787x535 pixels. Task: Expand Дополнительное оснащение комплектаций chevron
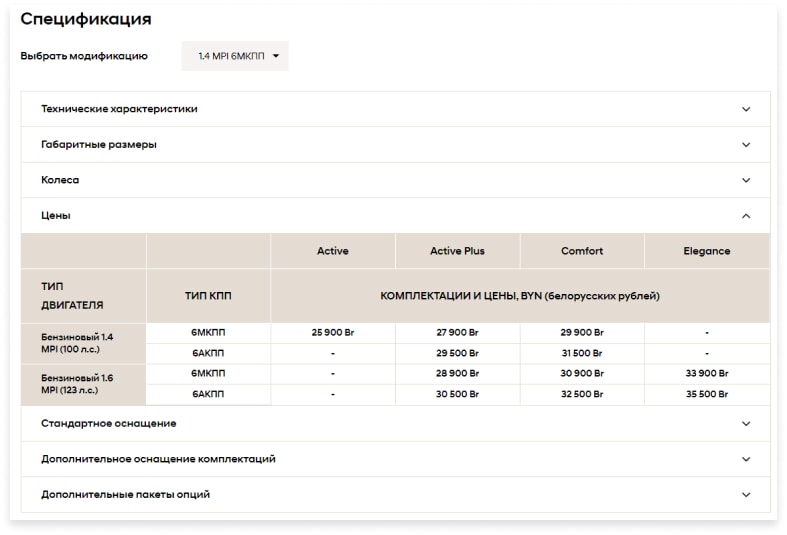click(746, 459)
